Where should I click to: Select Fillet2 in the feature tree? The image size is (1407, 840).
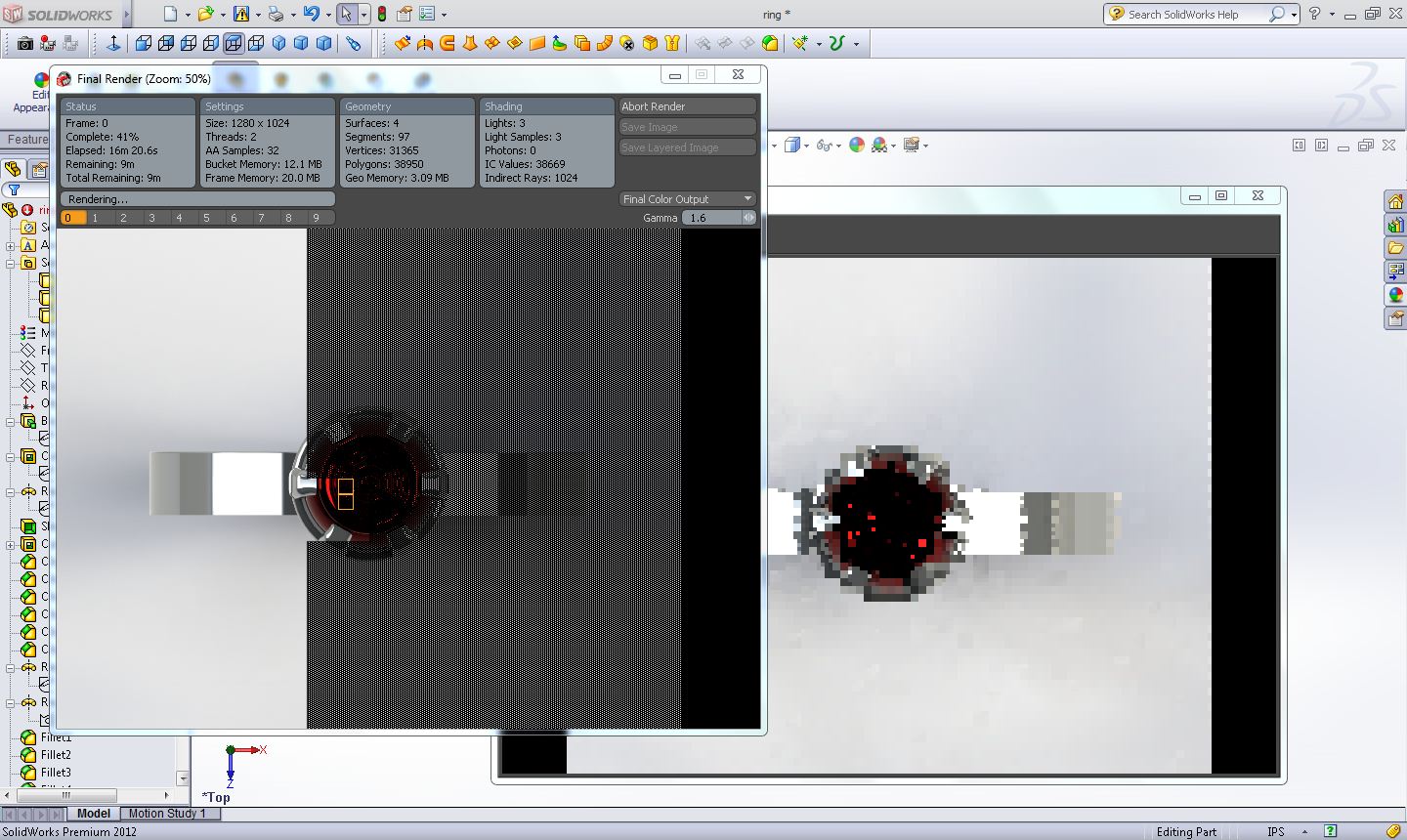coord(56,754)
